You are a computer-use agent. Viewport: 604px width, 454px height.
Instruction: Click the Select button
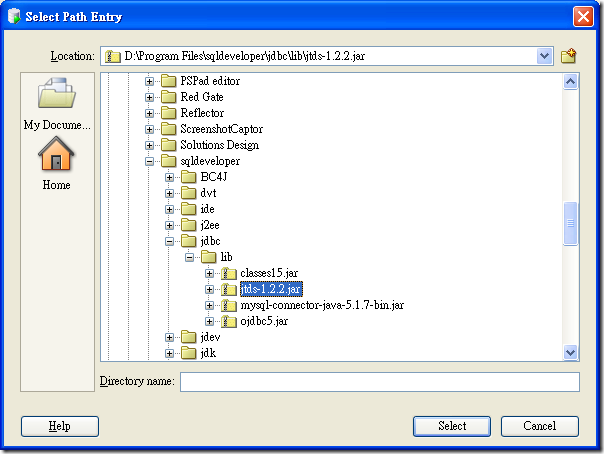[x=452, y=426]
